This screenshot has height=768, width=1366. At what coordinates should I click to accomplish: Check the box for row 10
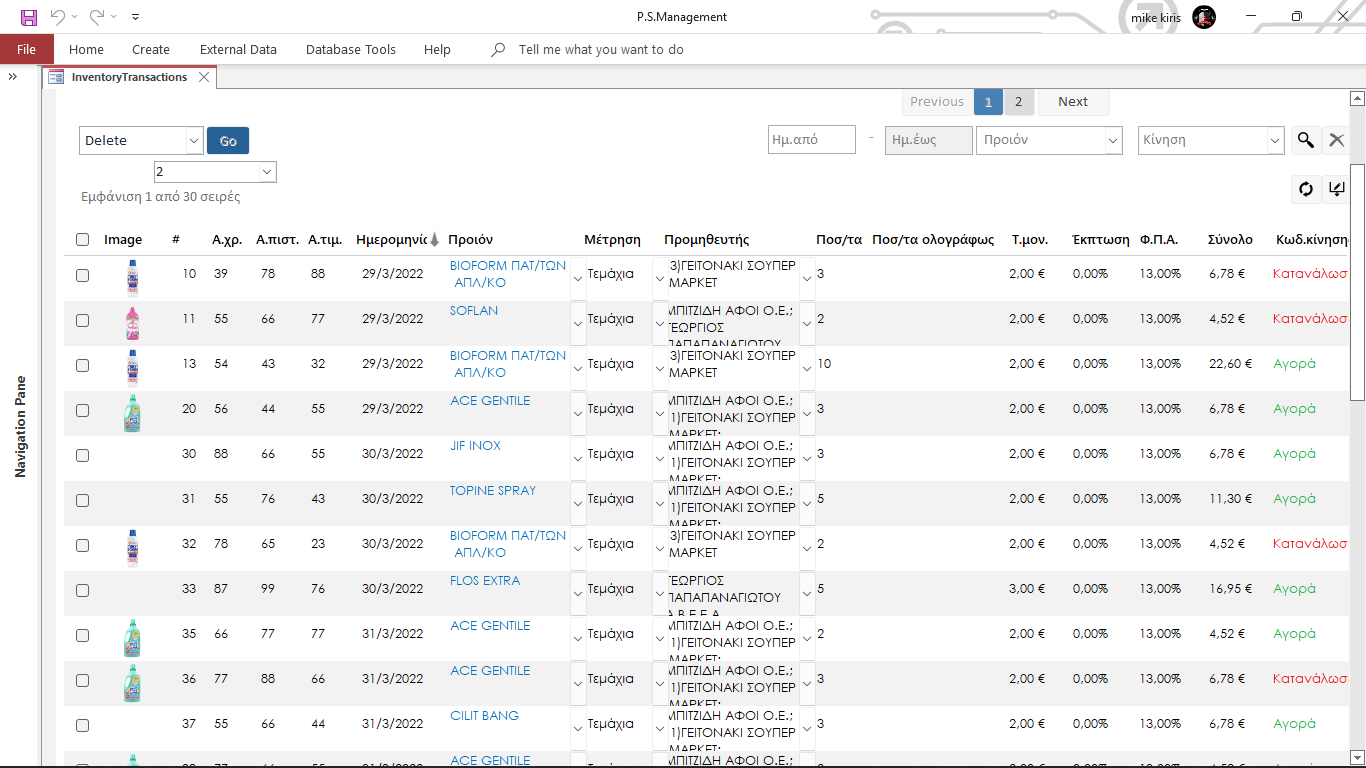click(x=82, y=275)
